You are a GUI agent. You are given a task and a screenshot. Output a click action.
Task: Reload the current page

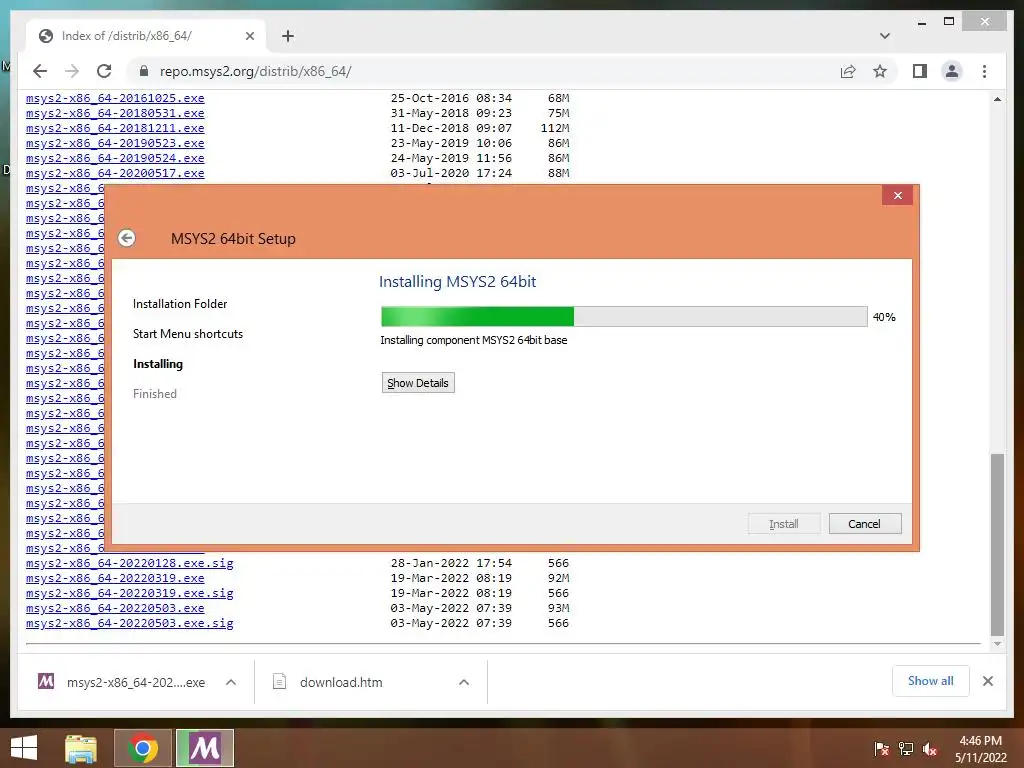[104, 71]
